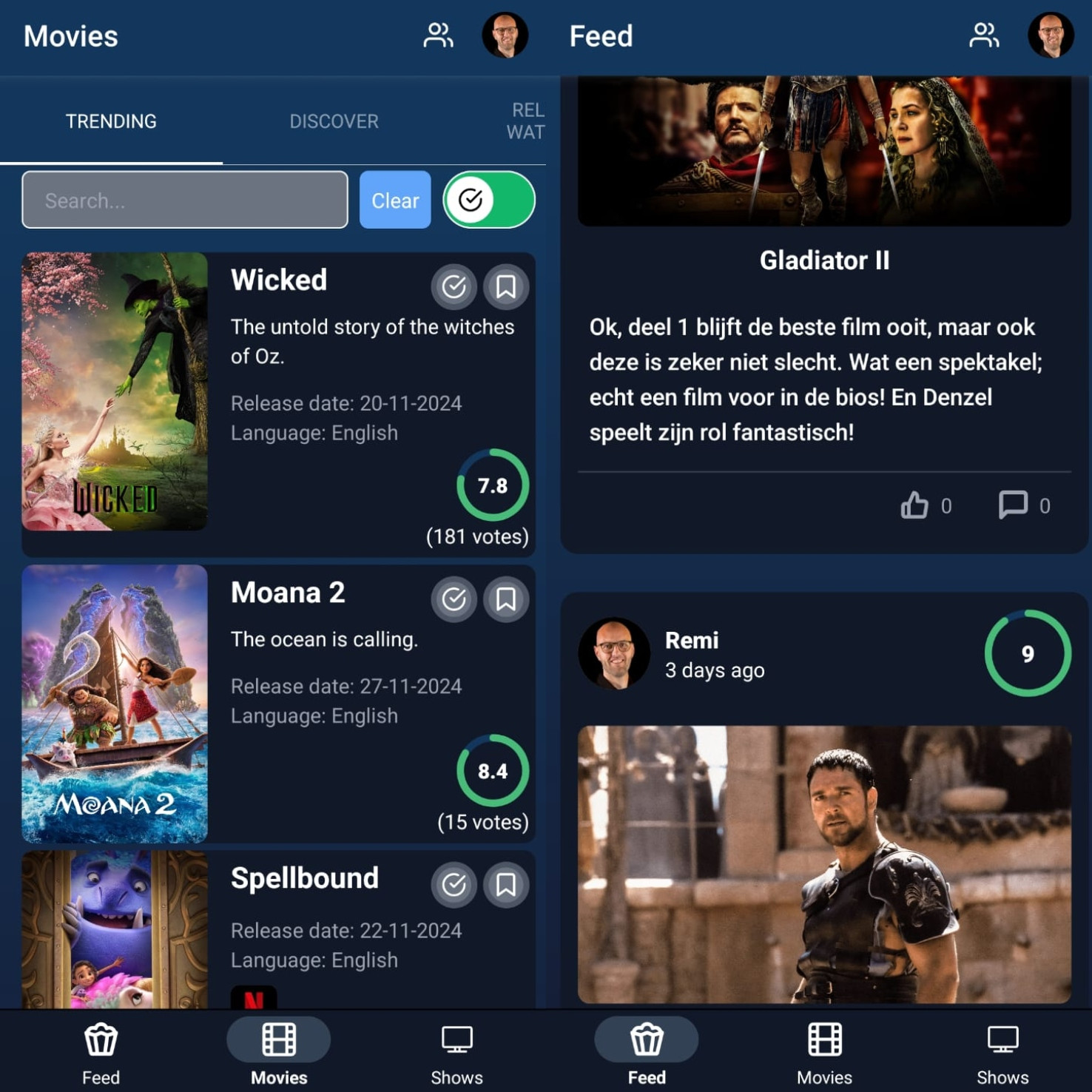Click Wicked 7.8 rating circle
The height and width of the screenshot is (1092, 1092).
click(x=493, y=485)
